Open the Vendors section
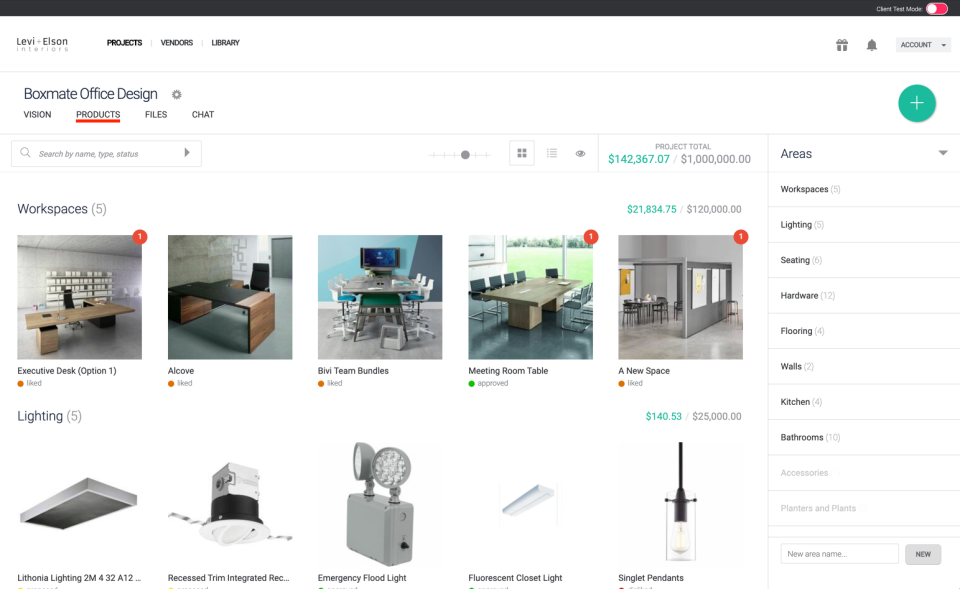 pos(176,42)
